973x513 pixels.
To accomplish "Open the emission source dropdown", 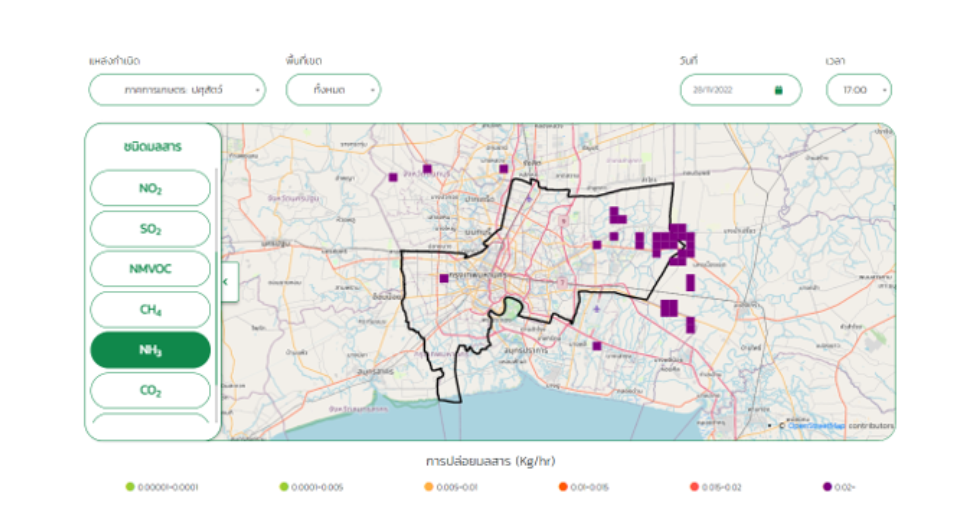I will click(177, 90).
